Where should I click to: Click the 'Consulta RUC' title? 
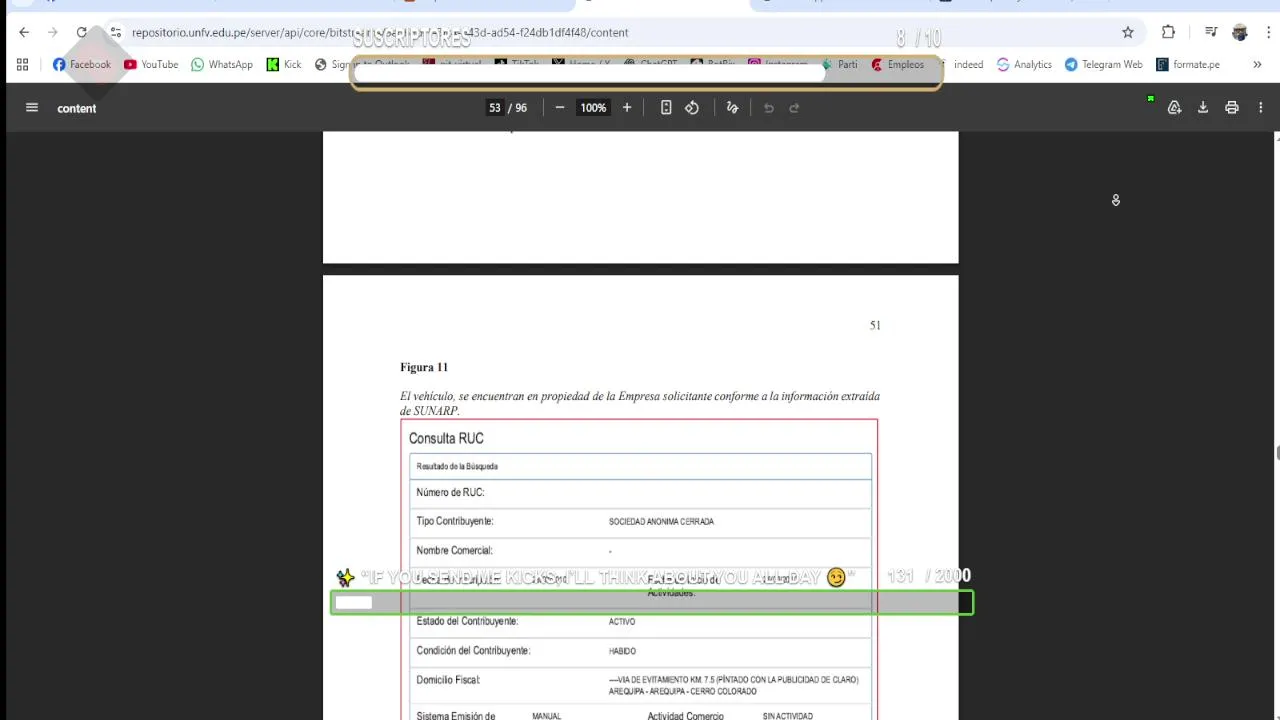point(446,438)
